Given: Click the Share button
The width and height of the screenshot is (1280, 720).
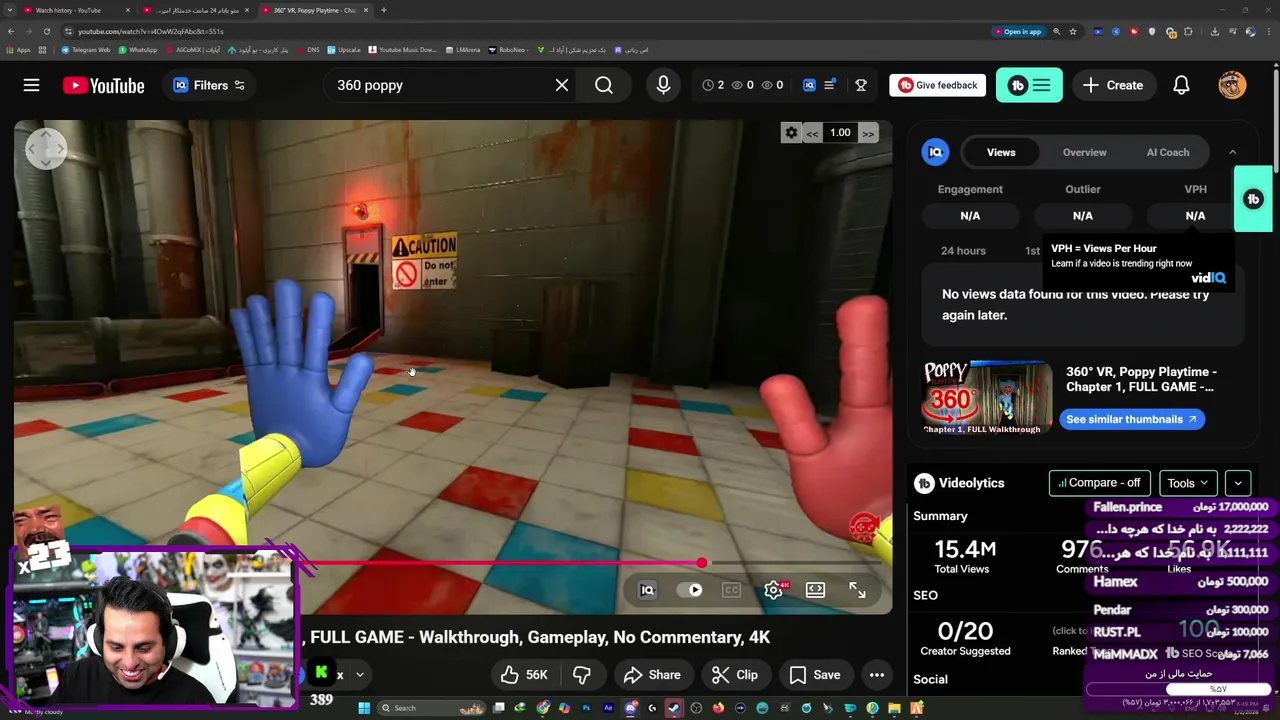Looking at the screenshot, I should (652, 675).
